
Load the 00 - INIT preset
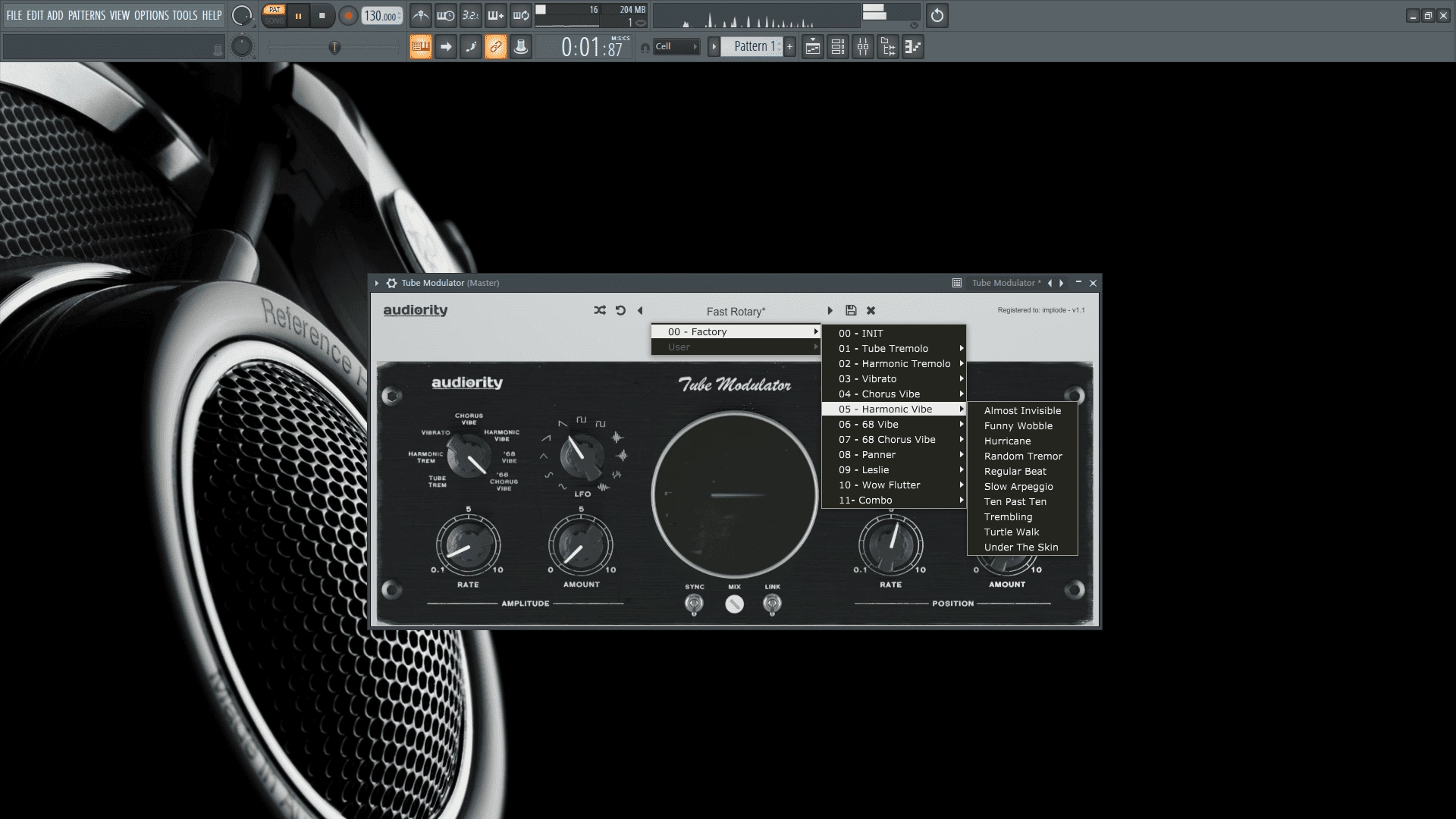(894, 334)
